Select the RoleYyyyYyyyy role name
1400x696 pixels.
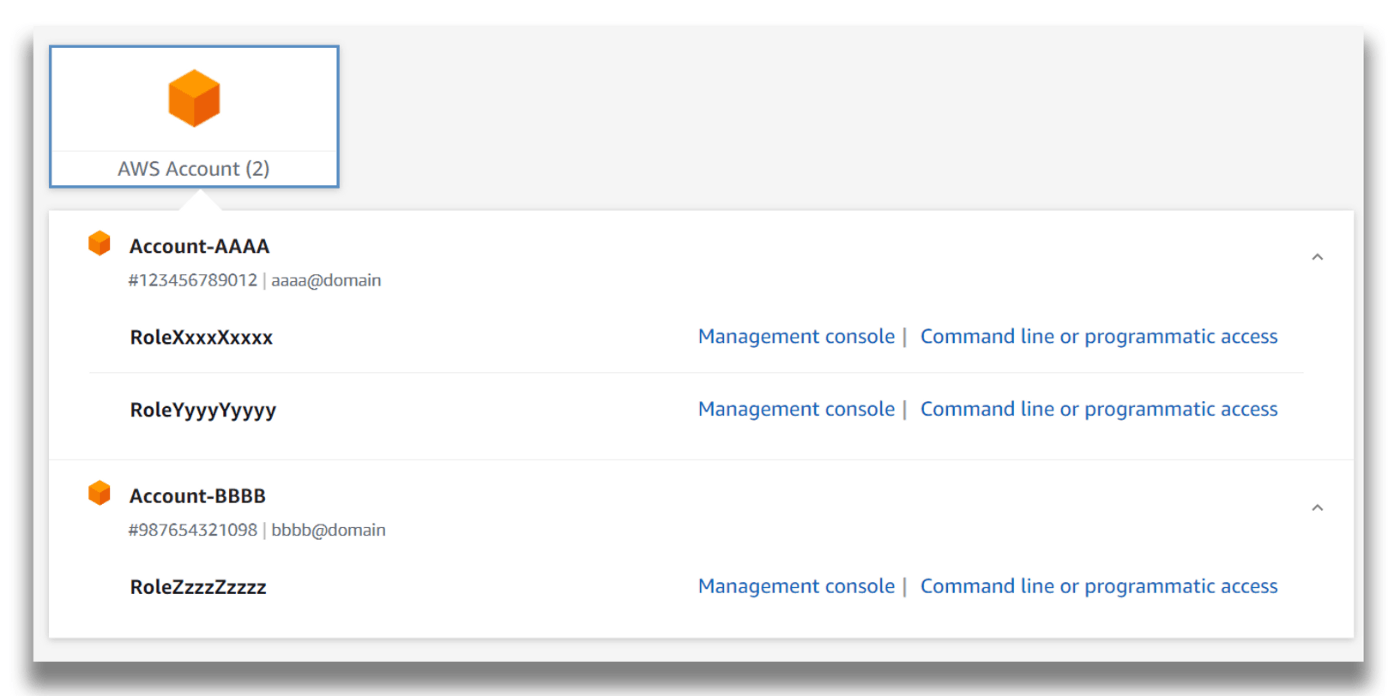[203, 411]
